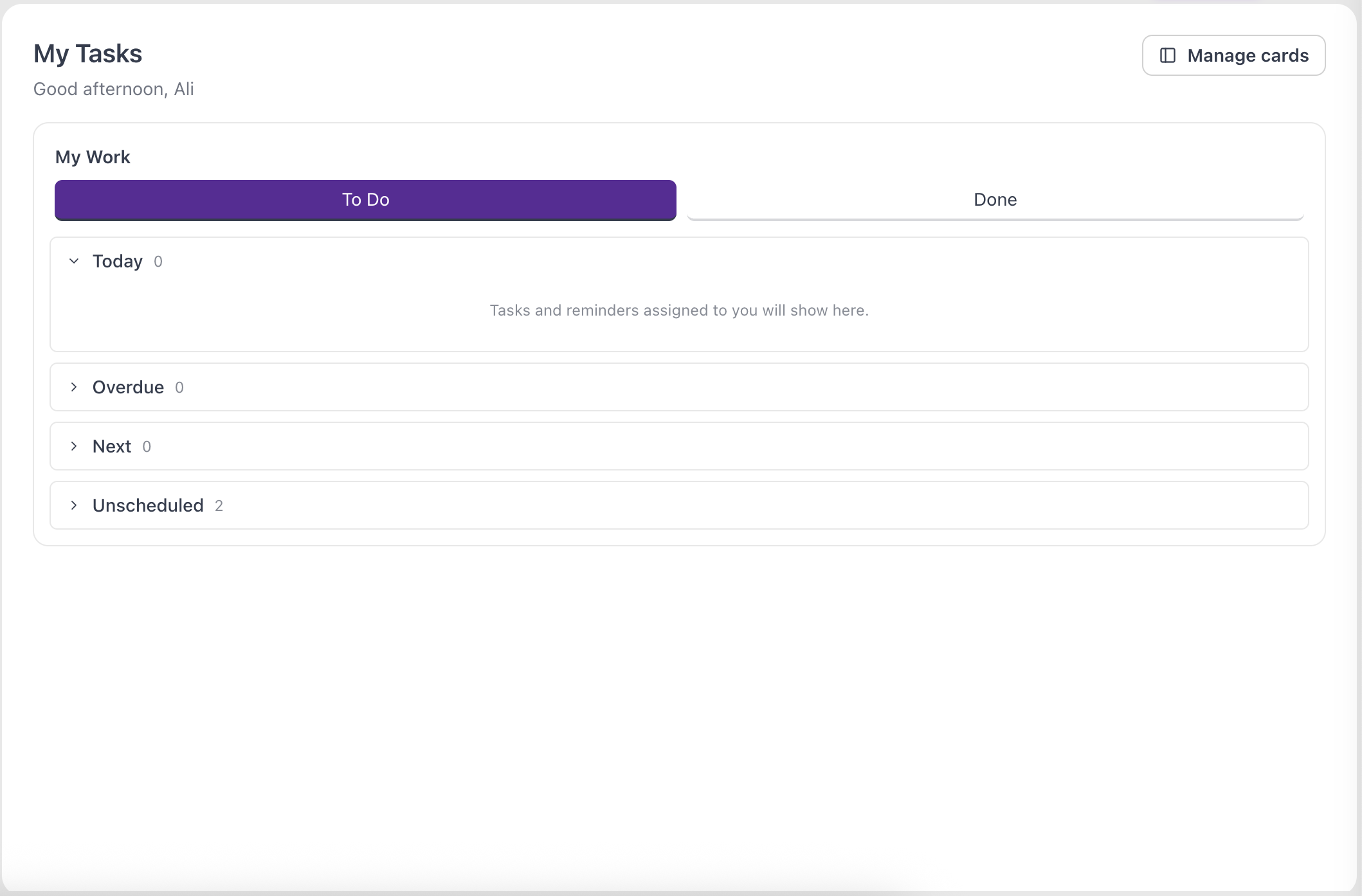Click the Good afternoon, Ali greeting
Viewport: 1362px width, 896px height.
pos(114,89)
